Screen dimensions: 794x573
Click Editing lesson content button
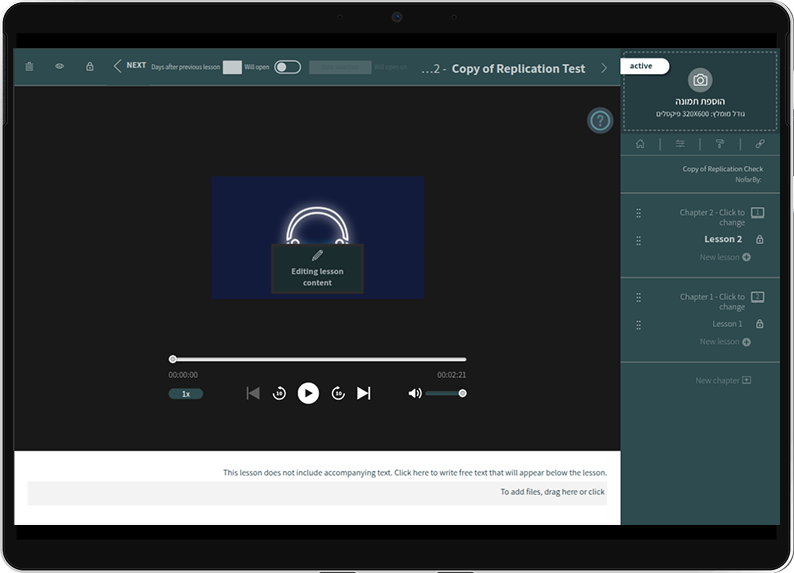click(317, 269)
